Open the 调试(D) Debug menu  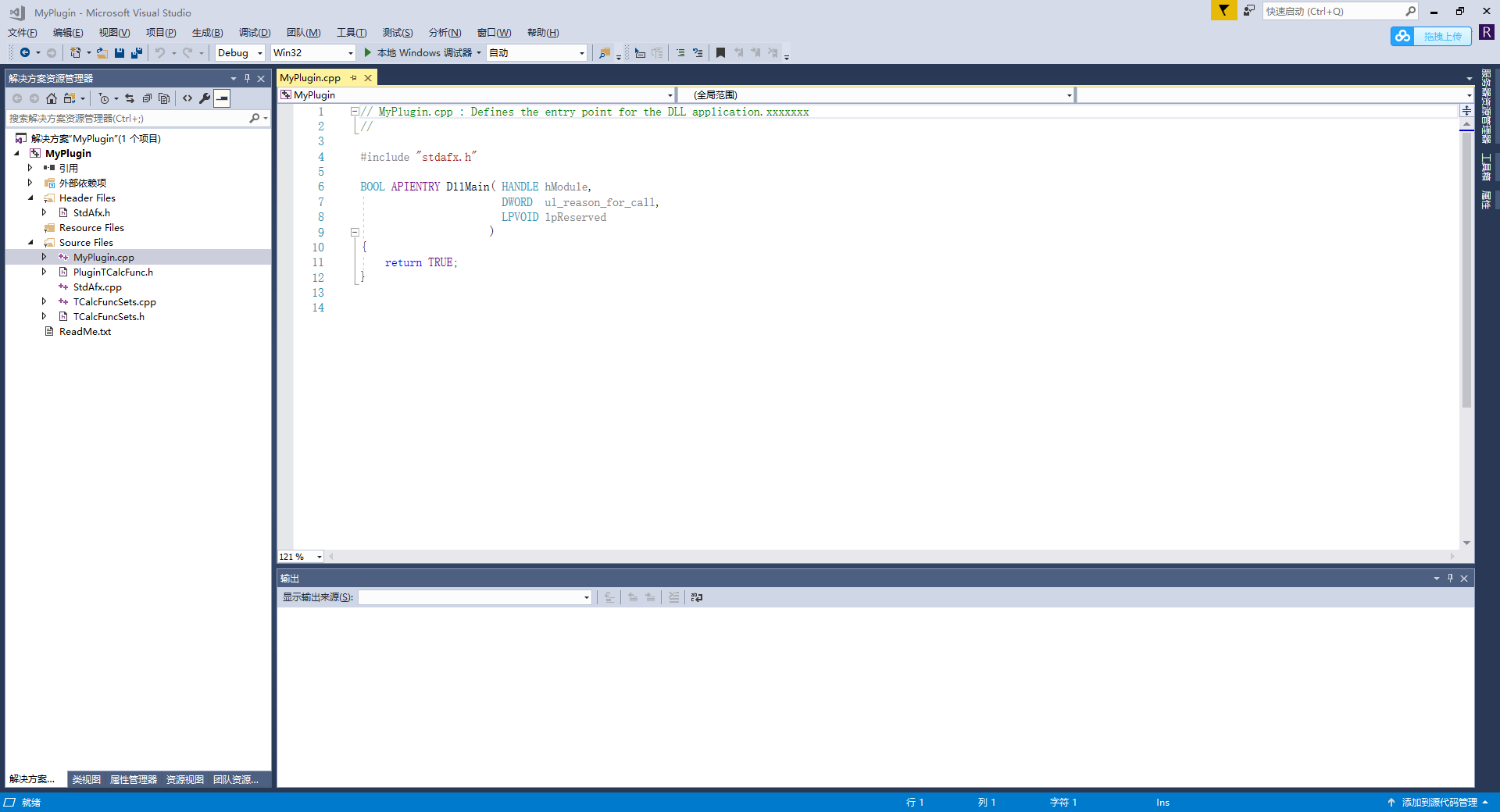click(x=255, y=33)
